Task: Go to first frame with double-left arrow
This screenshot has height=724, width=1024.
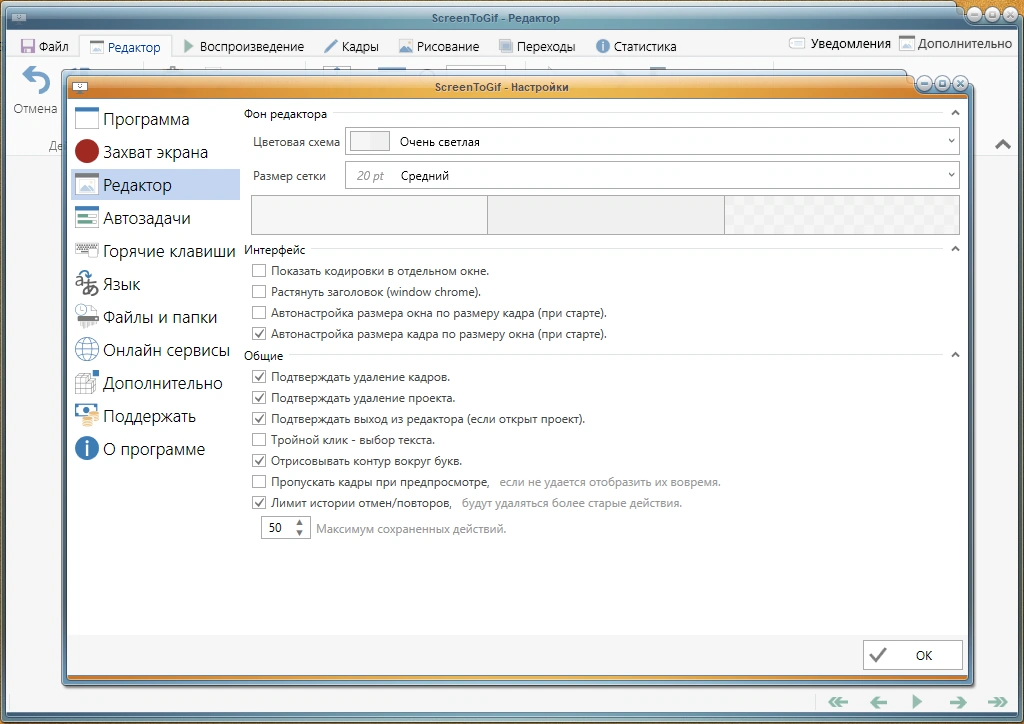Action: (838, 702)
